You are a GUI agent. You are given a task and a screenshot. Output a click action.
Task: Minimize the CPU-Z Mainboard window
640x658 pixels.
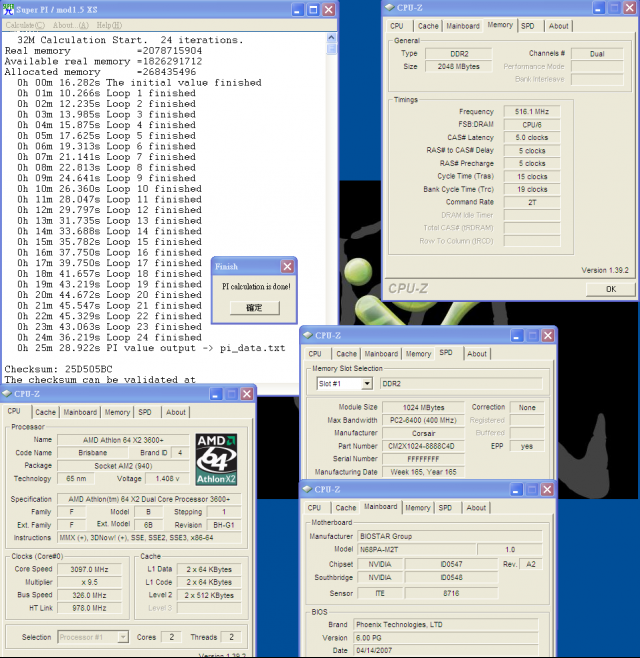516,490
